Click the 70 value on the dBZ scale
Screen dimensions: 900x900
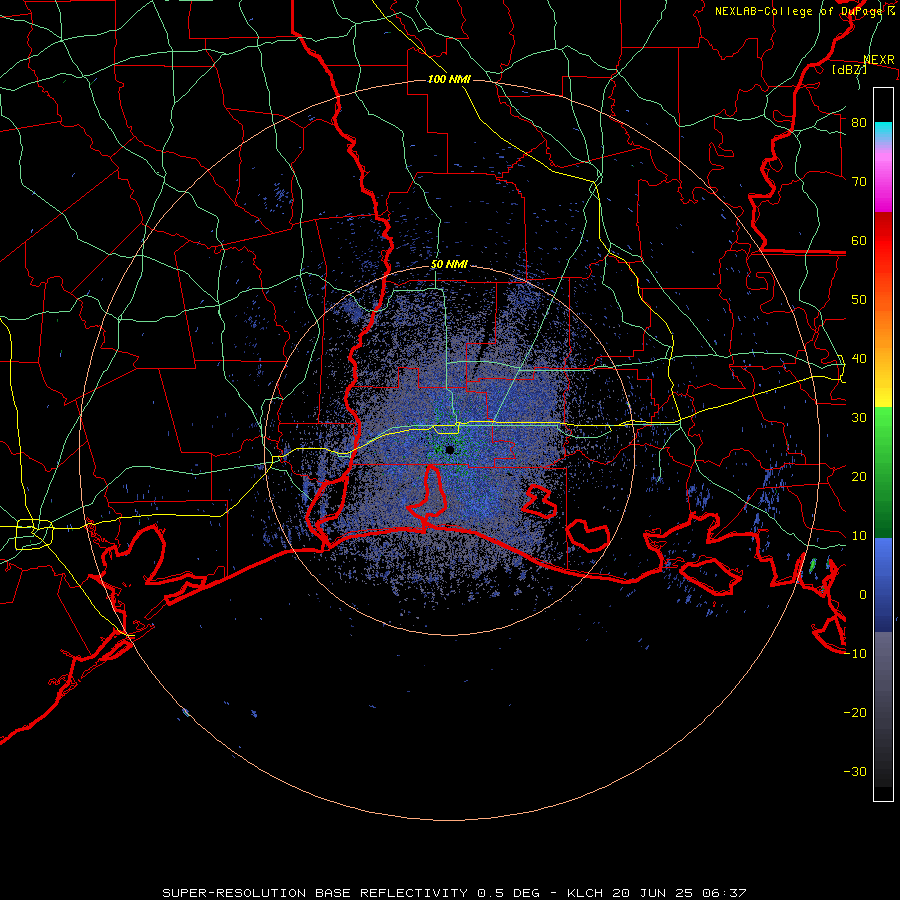859,181
